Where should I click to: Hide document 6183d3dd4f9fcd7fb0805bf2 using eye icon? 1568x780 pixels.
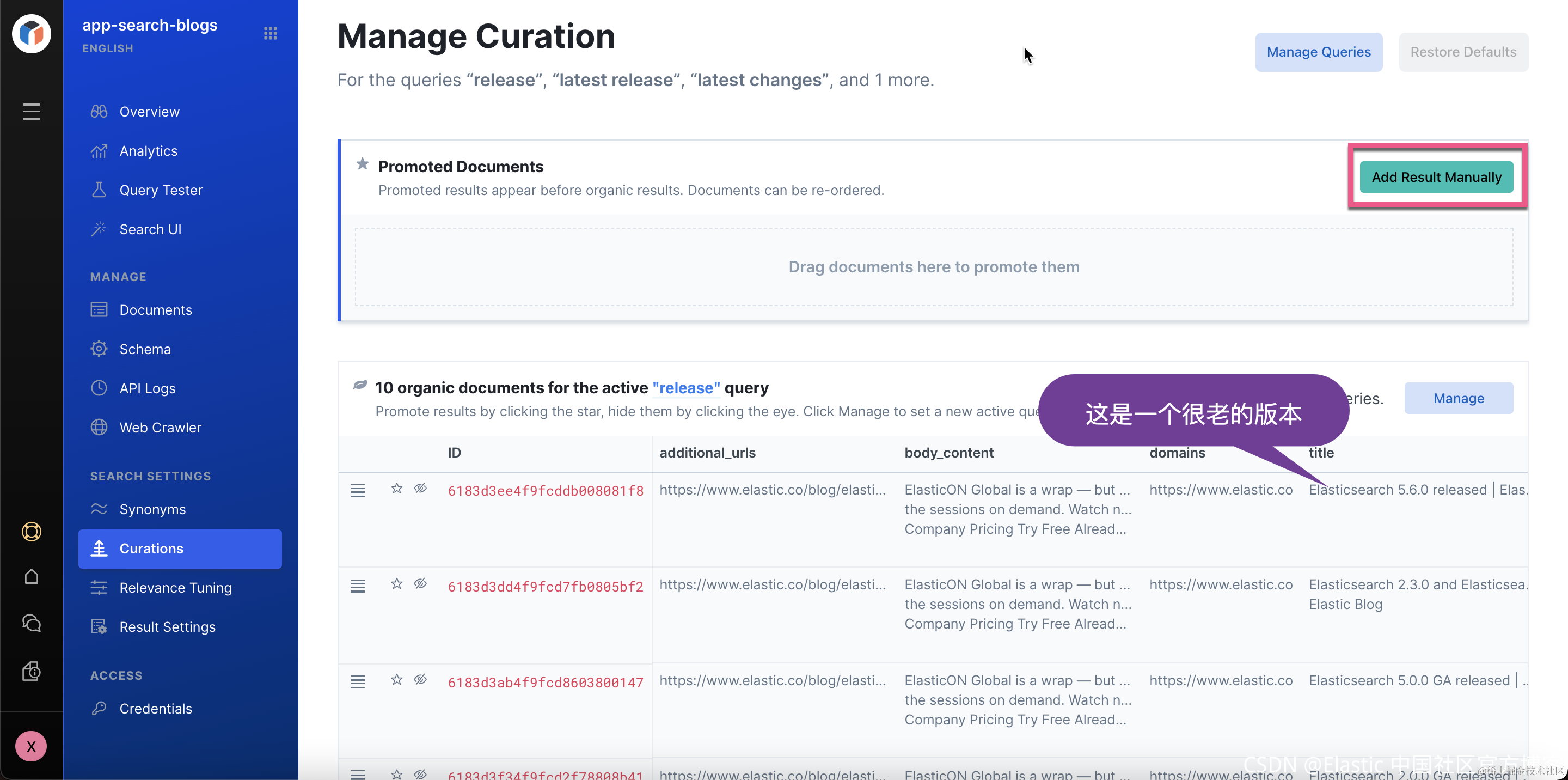click(x=421, y=584)
